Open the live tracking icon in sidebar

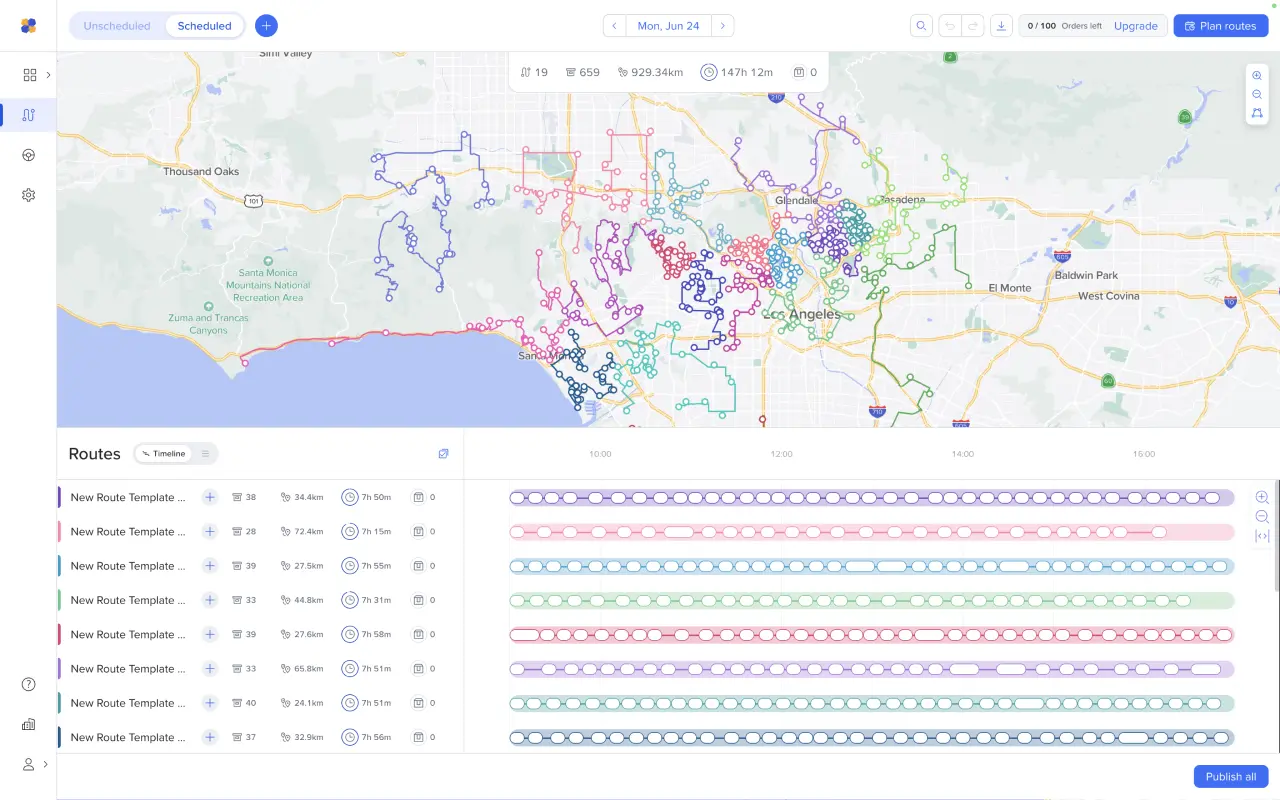28,155
